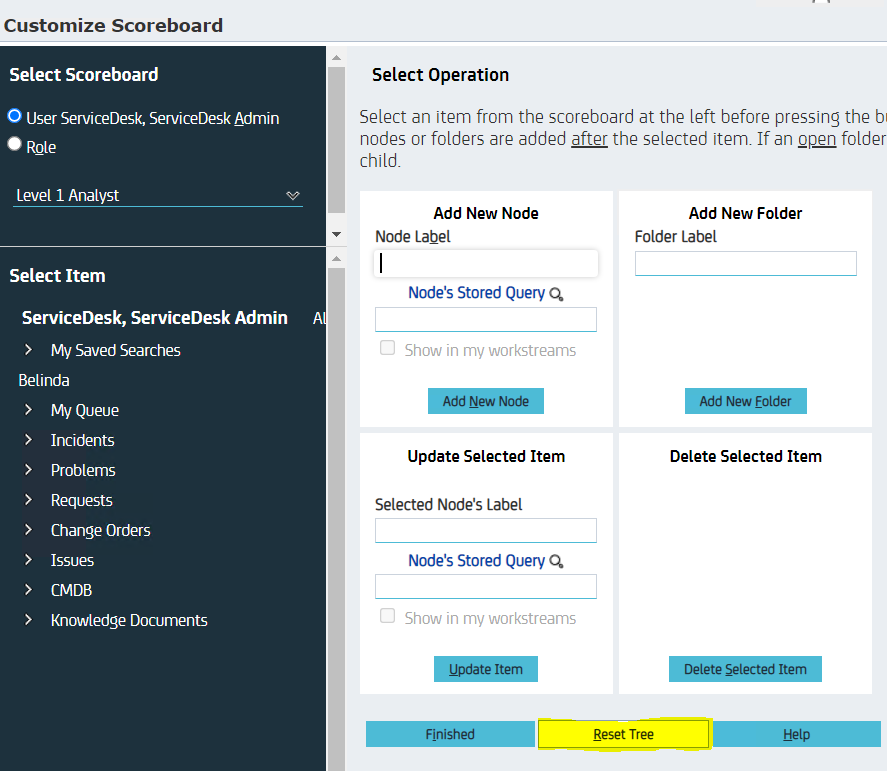The width and height of the screenshot is (887, 771).
Task: Tick Show in my workstreams under Update Selected Item
Action: click(x=387, y=616)
